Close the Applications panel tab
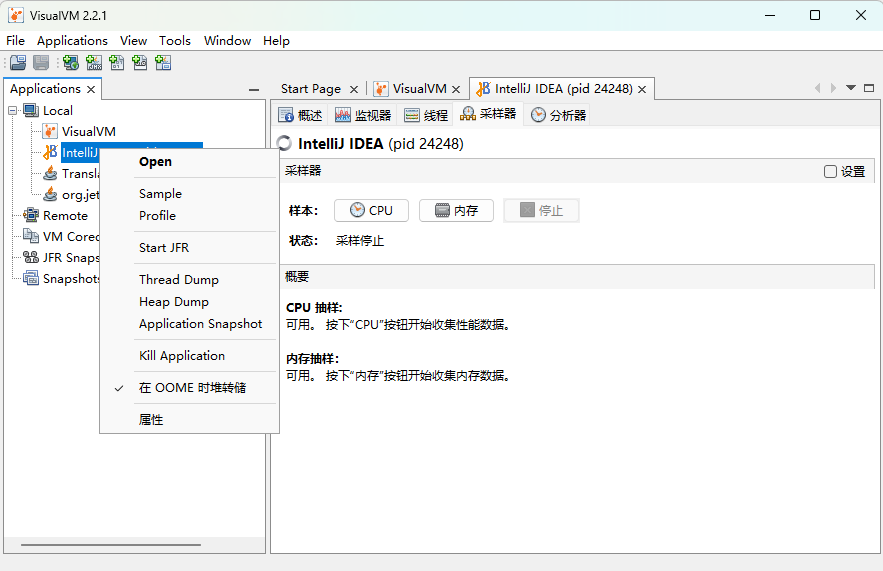Screen dimensions: 883x571 pyautogui.click(x=91, y=89)
